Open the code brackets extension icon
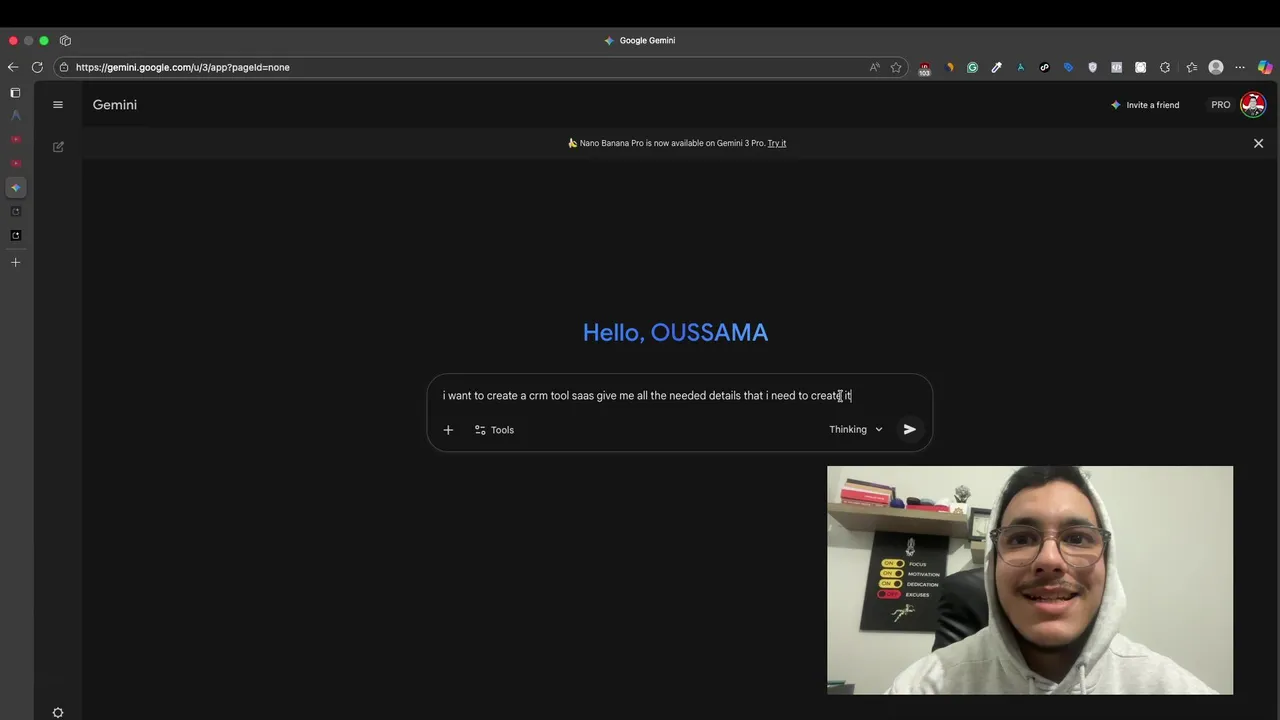This screenshot has width=1280, height=720. click(x=1116, y=67)
